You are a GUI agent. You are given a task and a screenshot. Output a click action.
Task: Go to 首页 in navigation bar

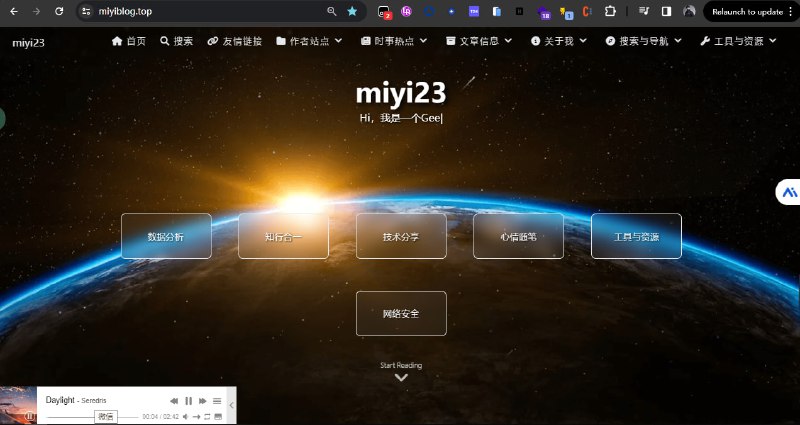tap(129, 41)
